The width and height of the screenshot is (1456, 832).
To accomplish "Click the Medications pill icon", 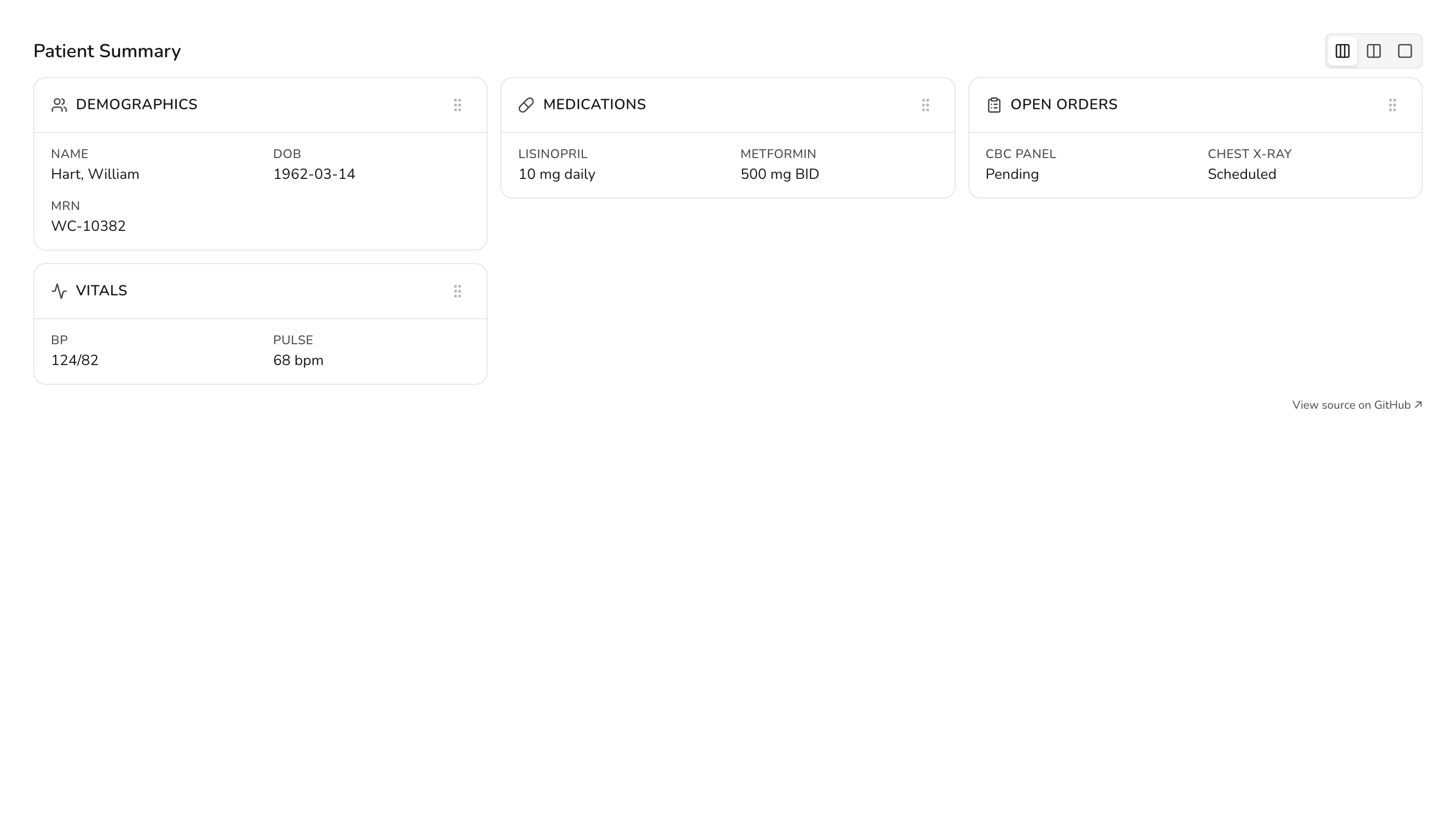I will click(x=526, y=105).
